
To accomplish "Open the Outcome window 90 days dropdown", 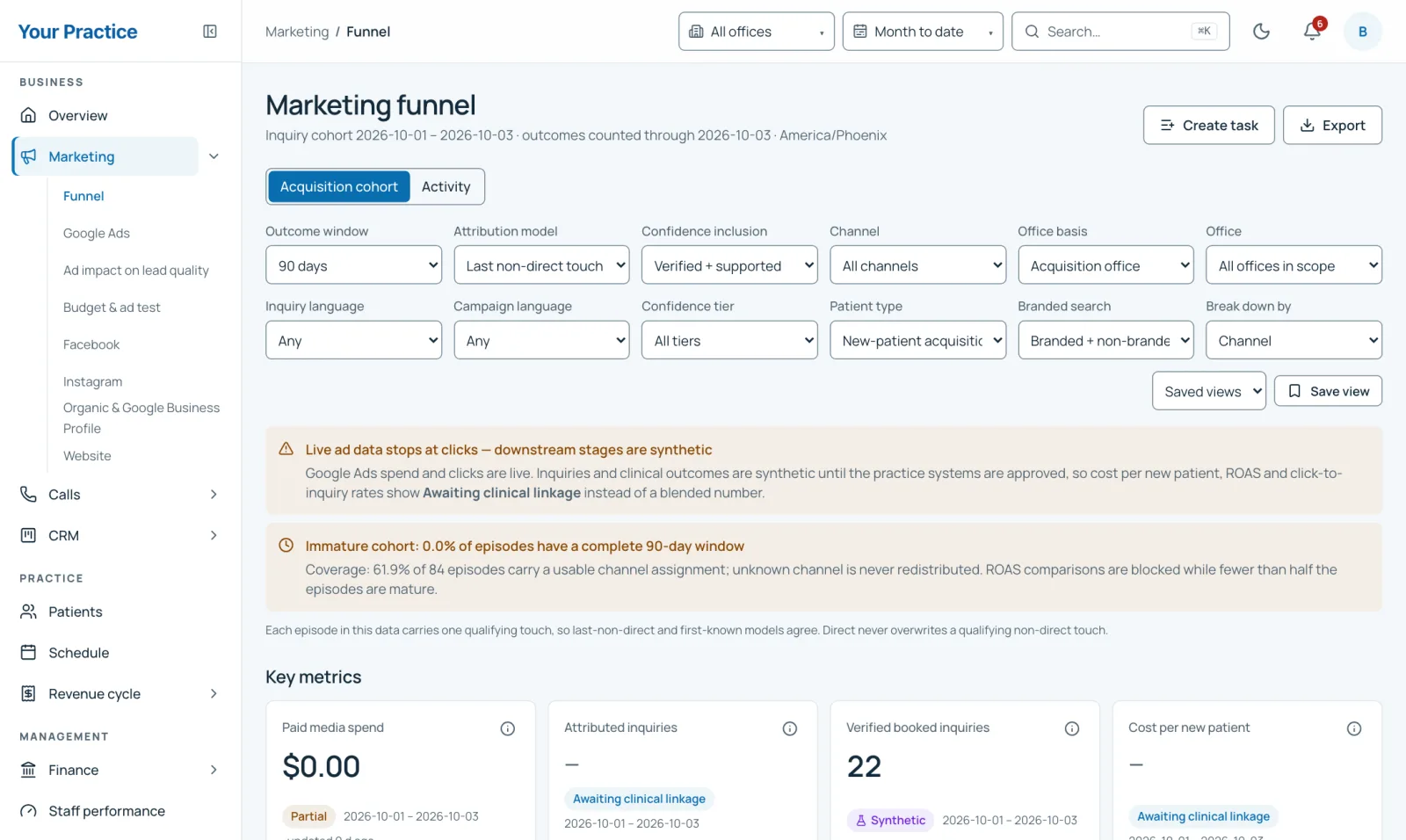I will click(353, 265).
